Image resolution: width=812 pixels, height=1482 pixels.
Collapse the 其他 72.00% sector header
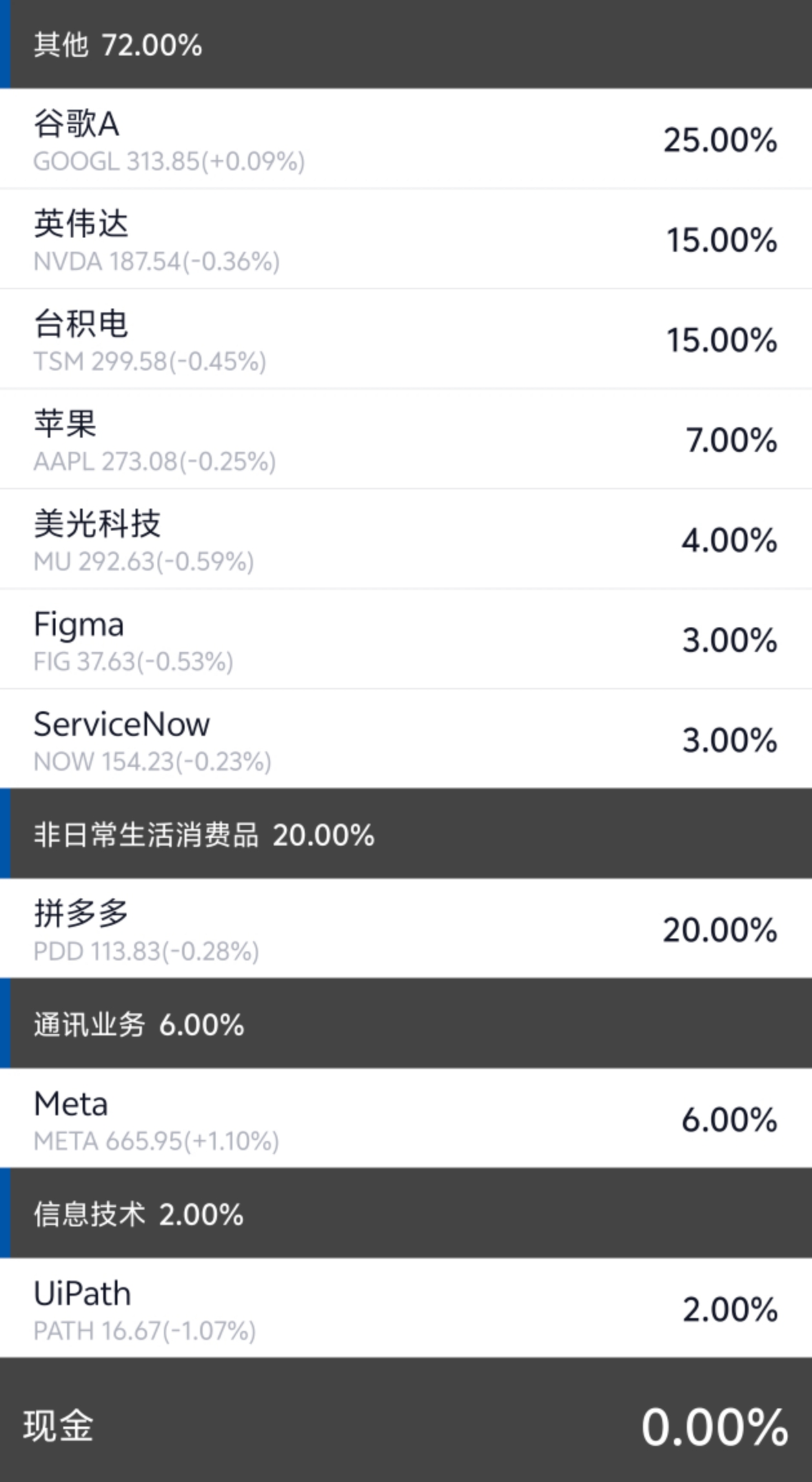[x=118, y=45]
